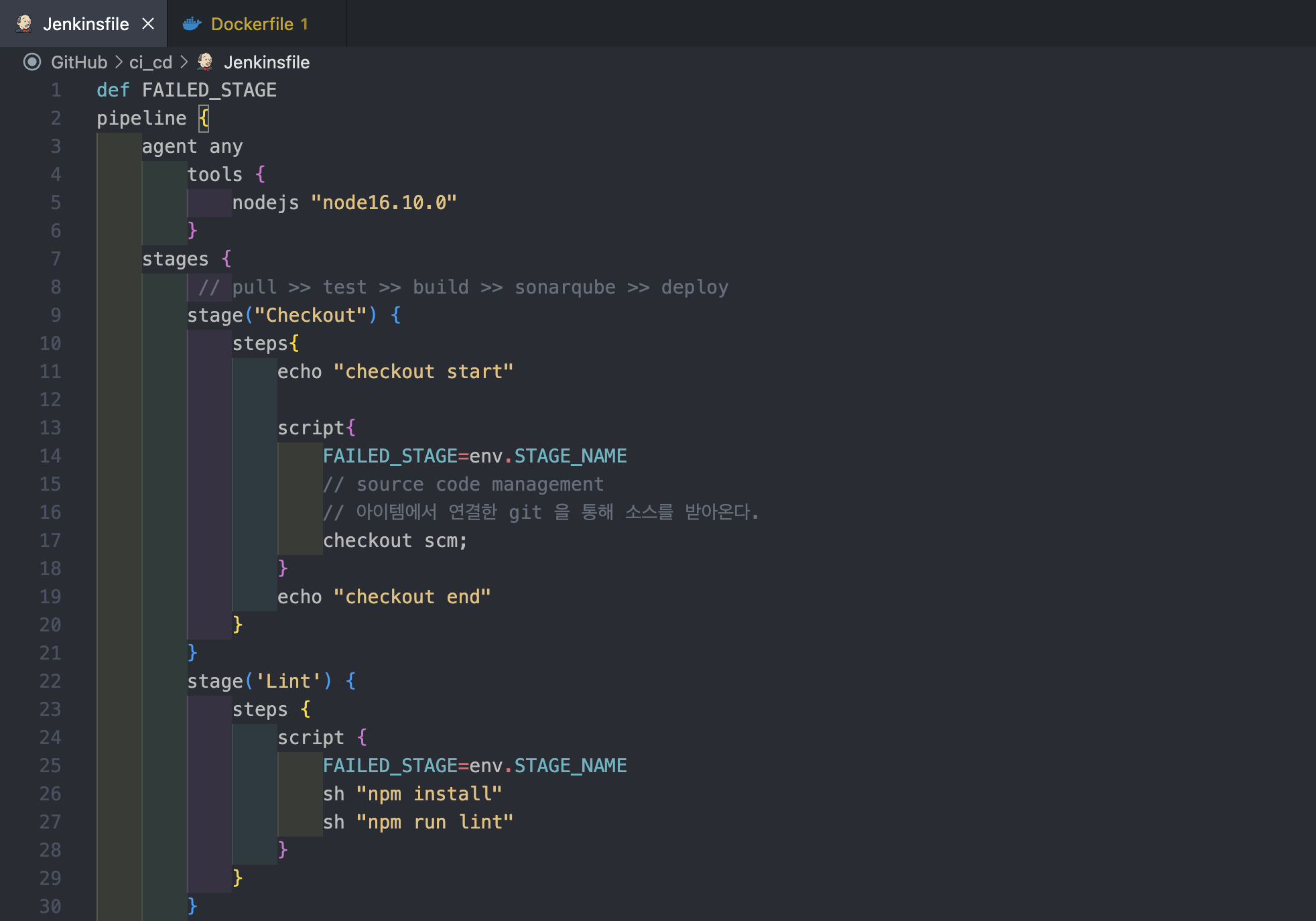
Task: Click the Jenkins icon on Jenkinsfile tab
Action: pyautogui.click(x=24, y=23)
